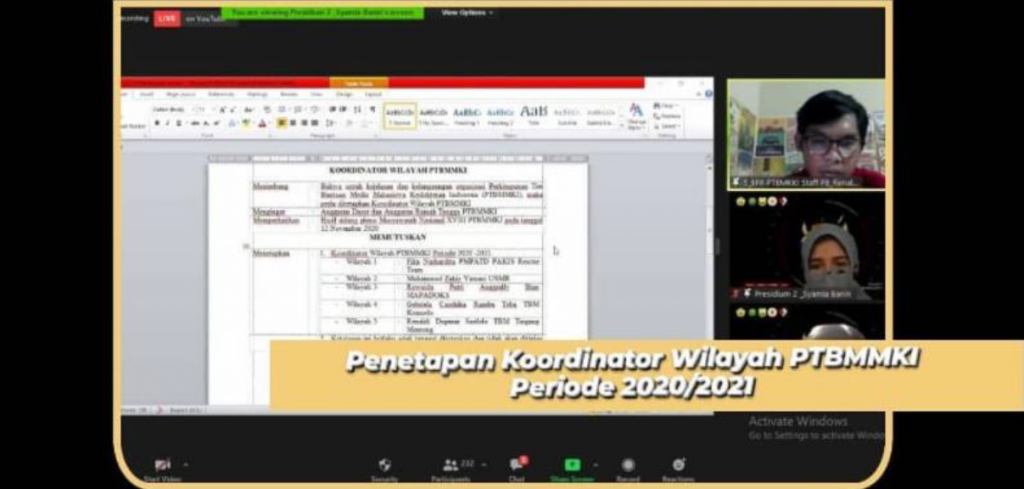
Task: Select the Presidium 2 participant video thumbnail
Action: pyautogui.click(x=807, y=248)
